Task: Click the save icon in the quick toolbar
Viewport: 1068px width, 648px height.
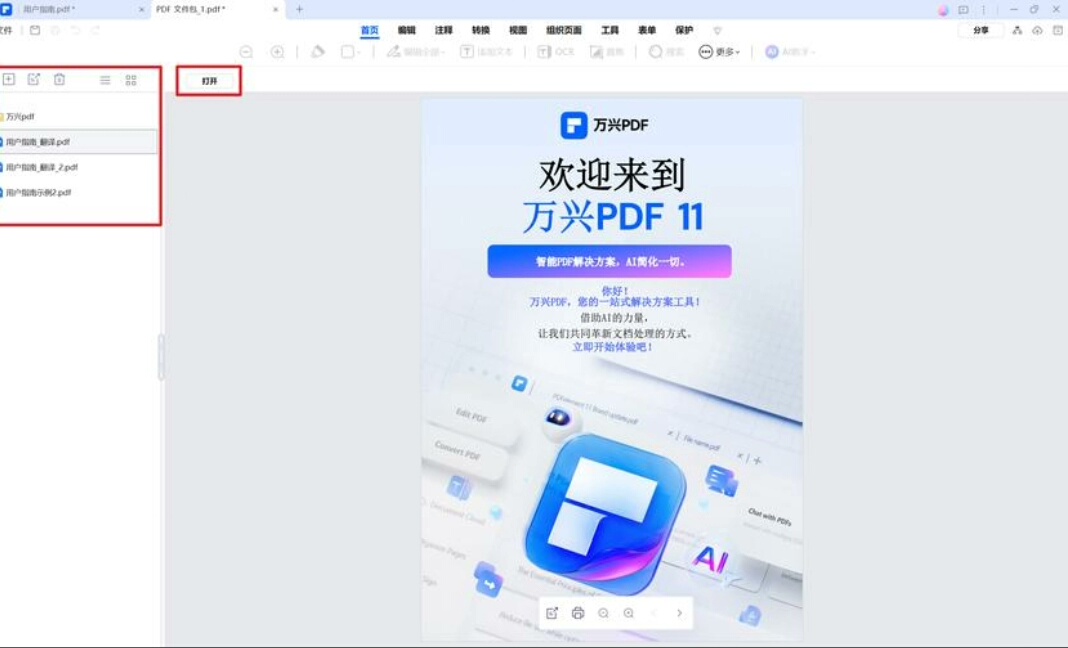Action: point(35,31)
